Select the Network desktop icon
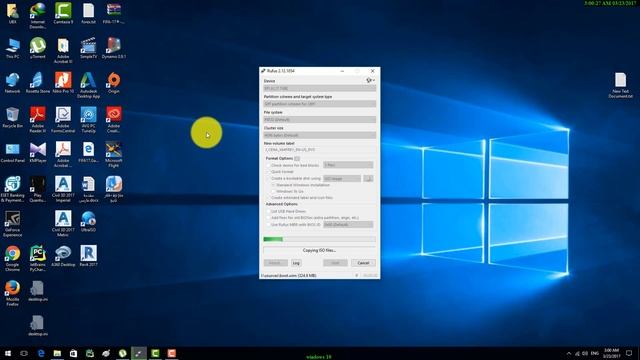The width and height of the screenshot is (640, 360). click(x=12, y=83)
